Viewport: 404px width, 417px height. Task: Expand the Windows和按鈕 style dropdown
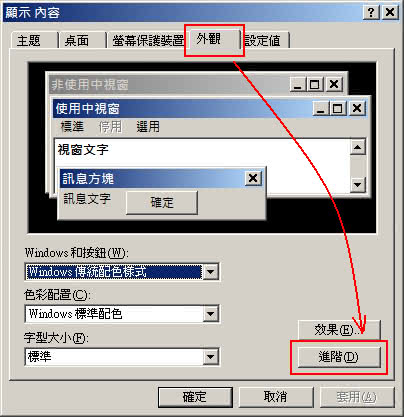click(x=210, y=272)
